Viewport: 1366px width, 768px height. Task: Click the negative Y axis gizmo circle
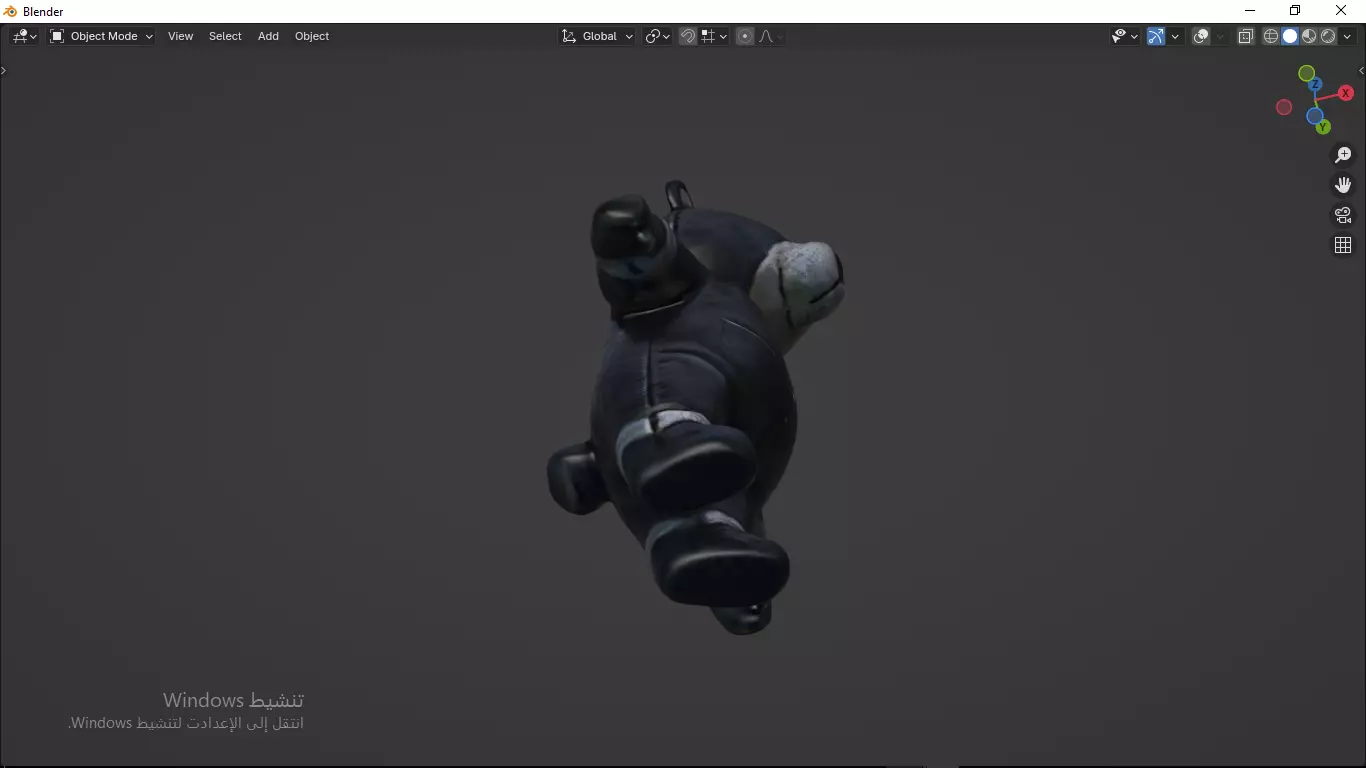1306,73
